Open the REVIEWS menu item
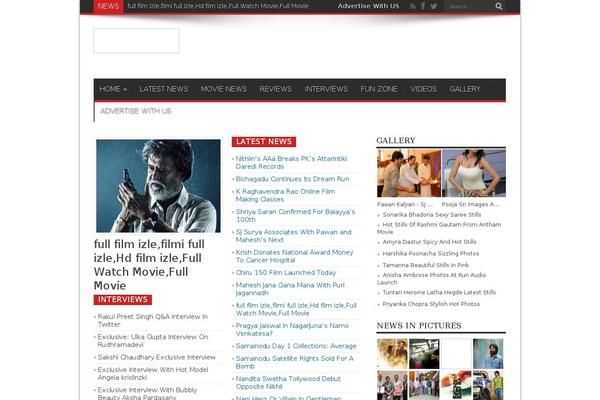Screen dimensions: 600x400 click(x=276, y=89)
